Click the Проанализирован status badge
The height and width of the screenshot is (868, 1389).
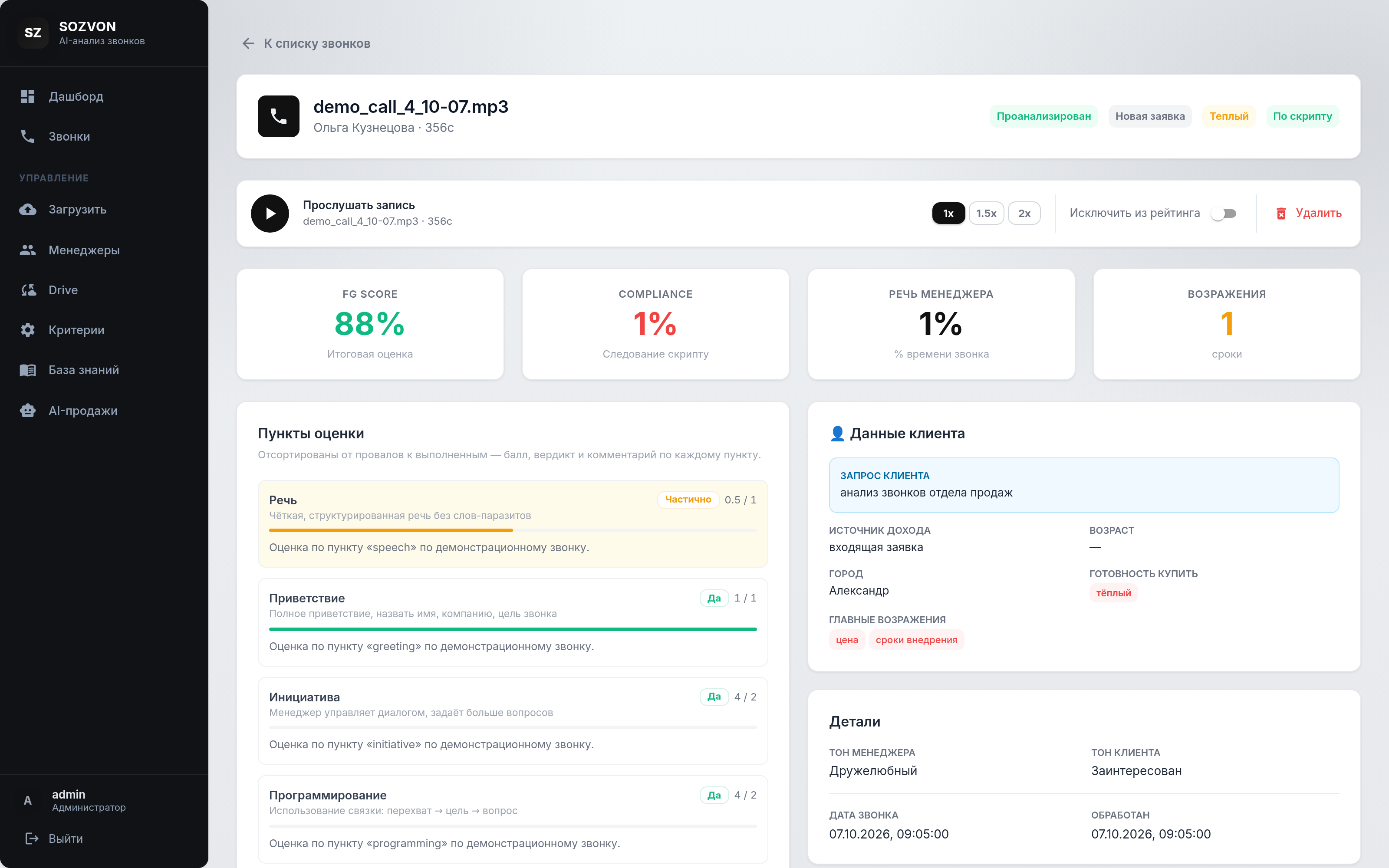(x=1043, y=116)
